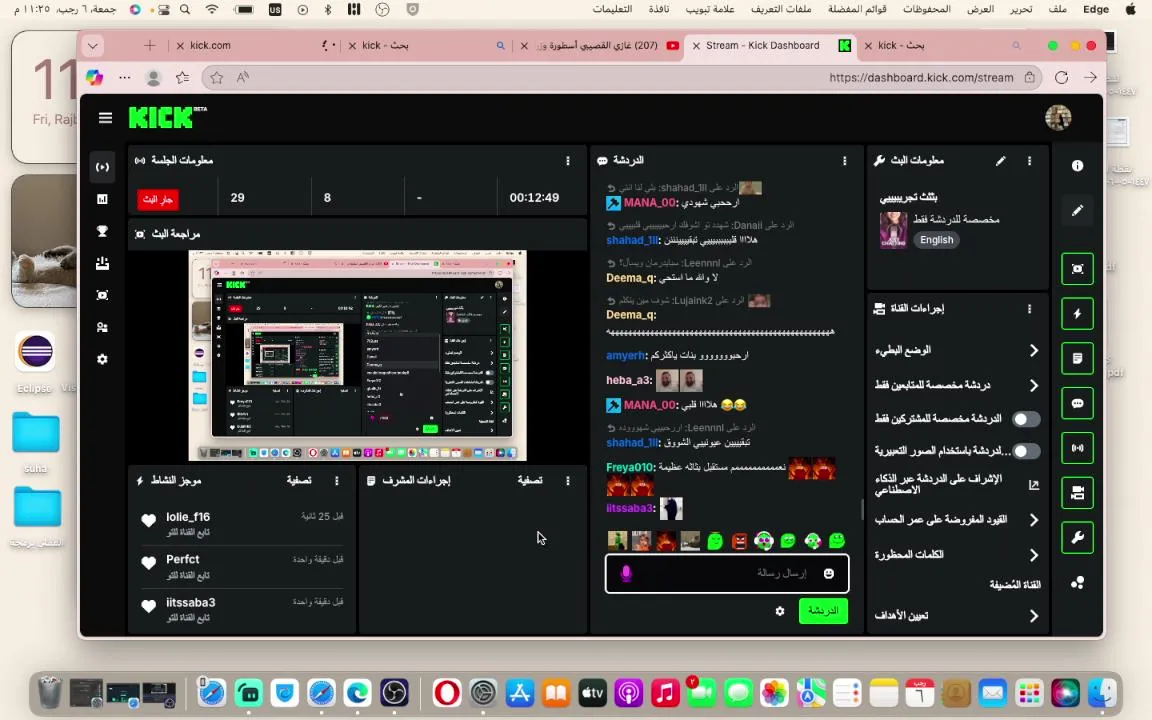Toggle the green stream preview panel button in the right rail
The image size is (1152, 720).
(x=1077, y=269)
